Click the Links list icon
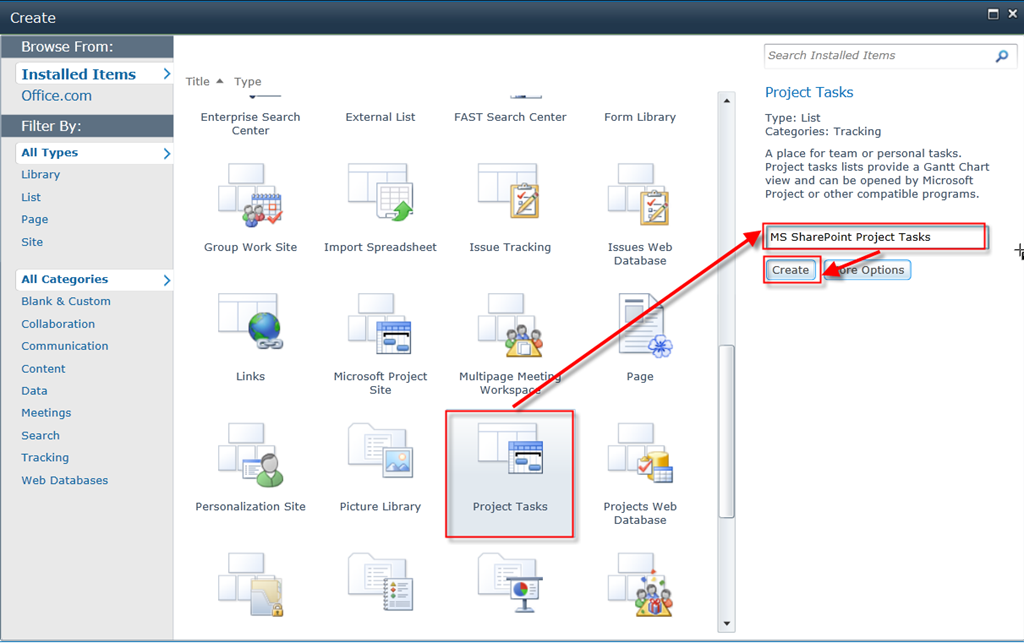This screenshot has height=643, width=1024. tap(250, 326)
